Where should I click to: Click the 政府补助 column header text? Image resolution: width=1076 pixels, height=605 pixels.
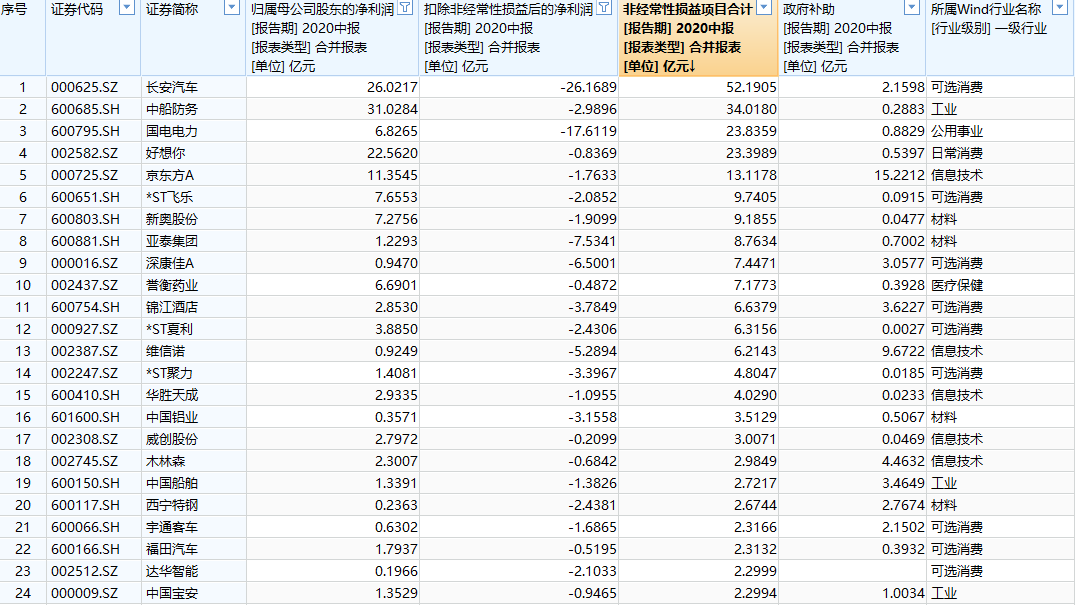click(x=809, y=10)
